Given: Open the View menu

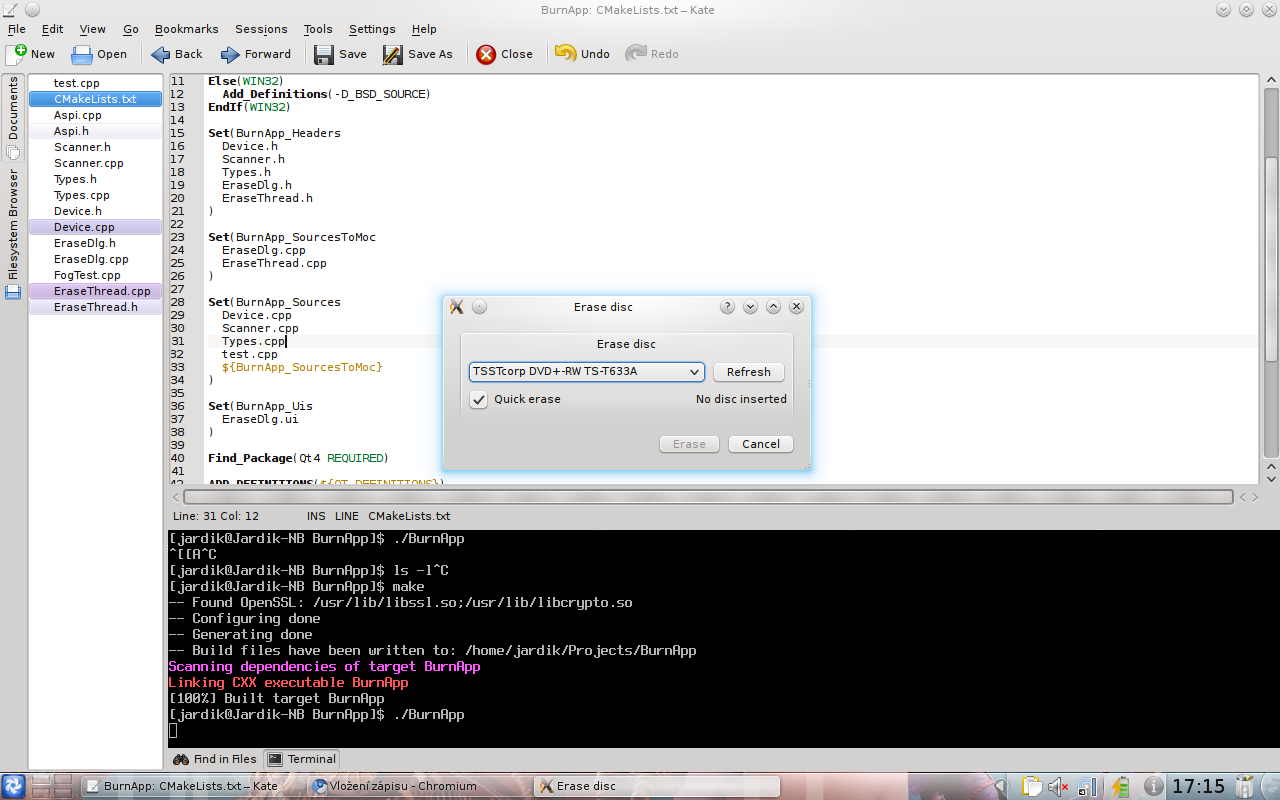Looking at the screenshot, I should tap(92, 29).
